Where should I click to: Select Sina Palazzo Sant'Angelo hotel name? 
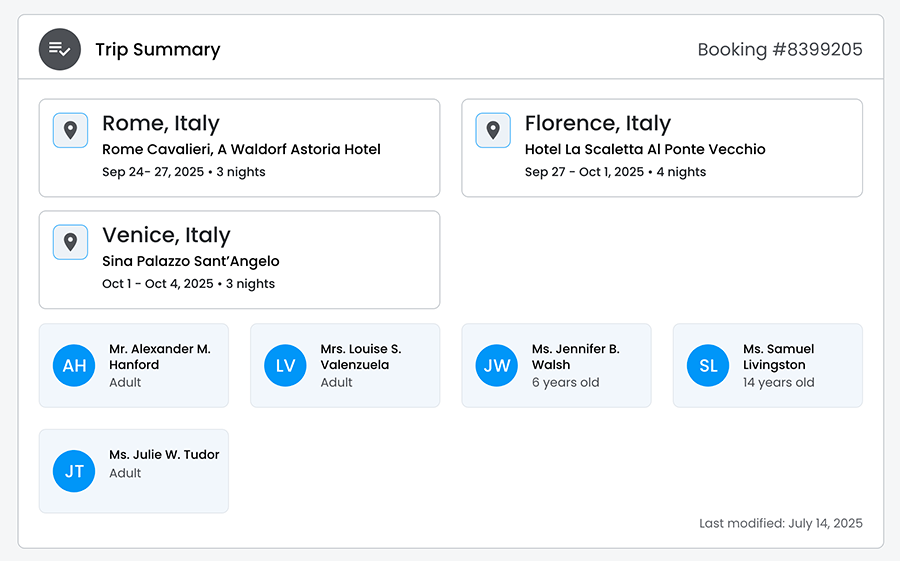191,262
